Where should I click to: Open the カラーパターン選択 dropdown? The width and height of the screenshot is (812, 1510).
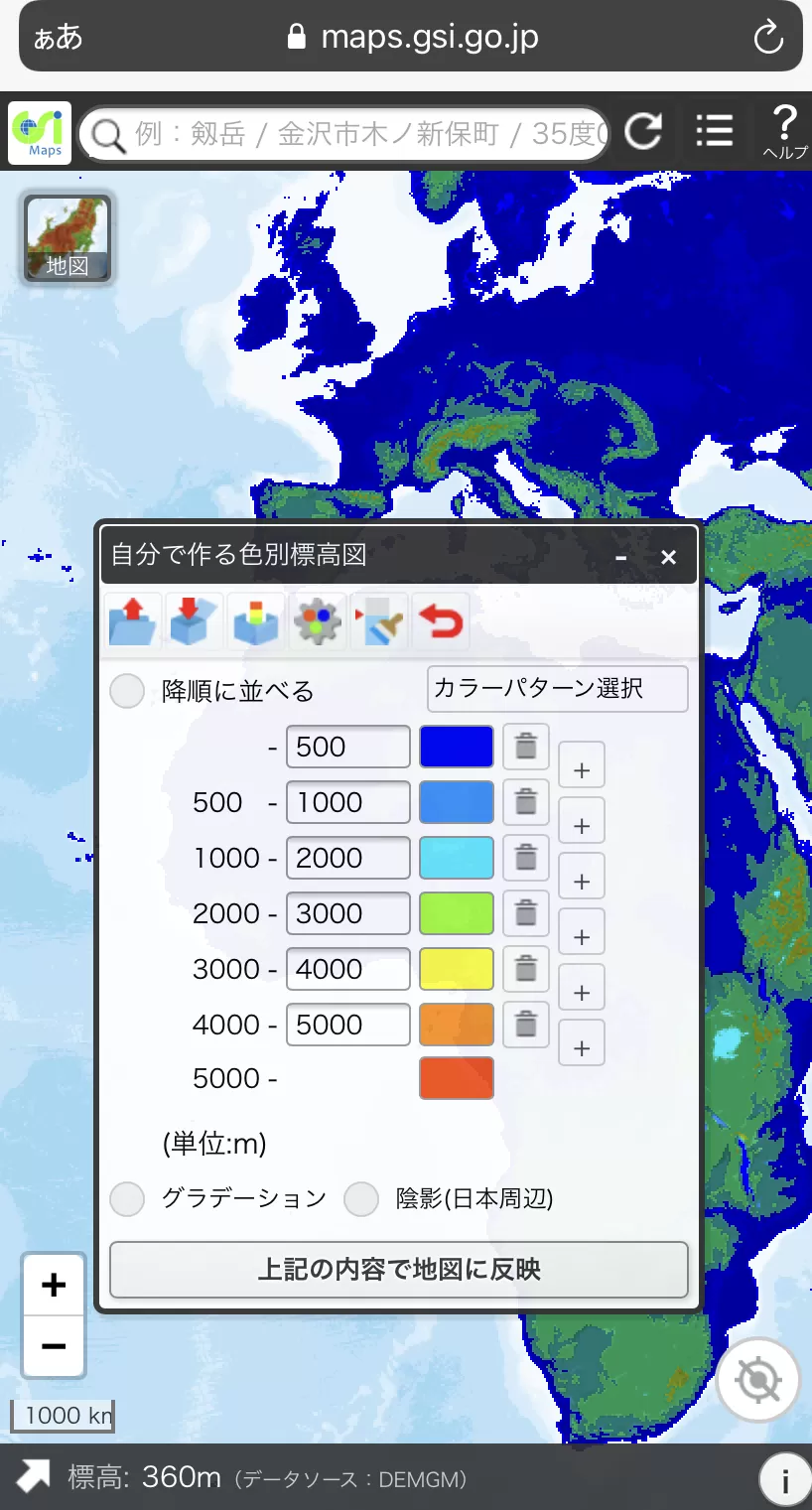tap(557, 689)
